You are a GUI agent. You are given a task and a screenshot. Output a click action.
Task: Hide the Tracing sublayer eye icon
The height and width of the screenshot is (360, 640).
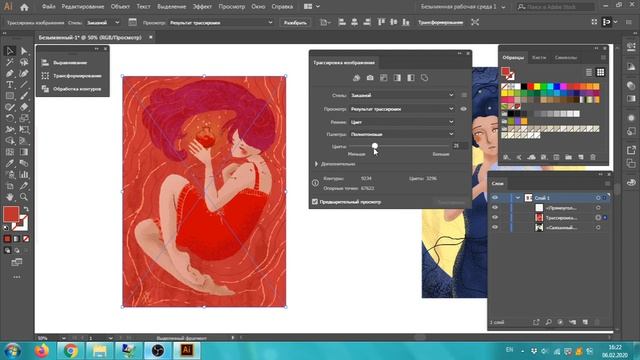(495, 218)
